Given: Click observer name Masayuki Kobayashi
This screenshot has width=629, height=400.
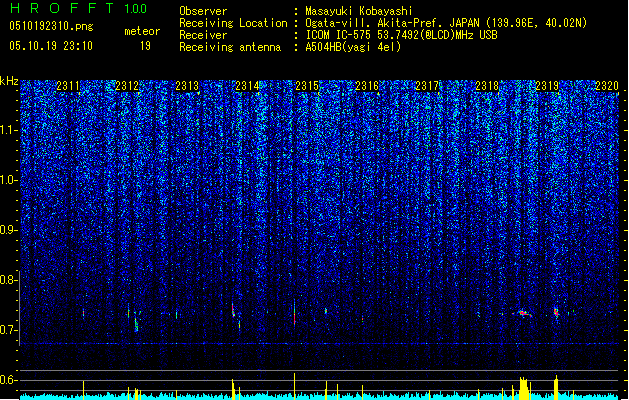Looking at the screenshot, I should point(359,11).
